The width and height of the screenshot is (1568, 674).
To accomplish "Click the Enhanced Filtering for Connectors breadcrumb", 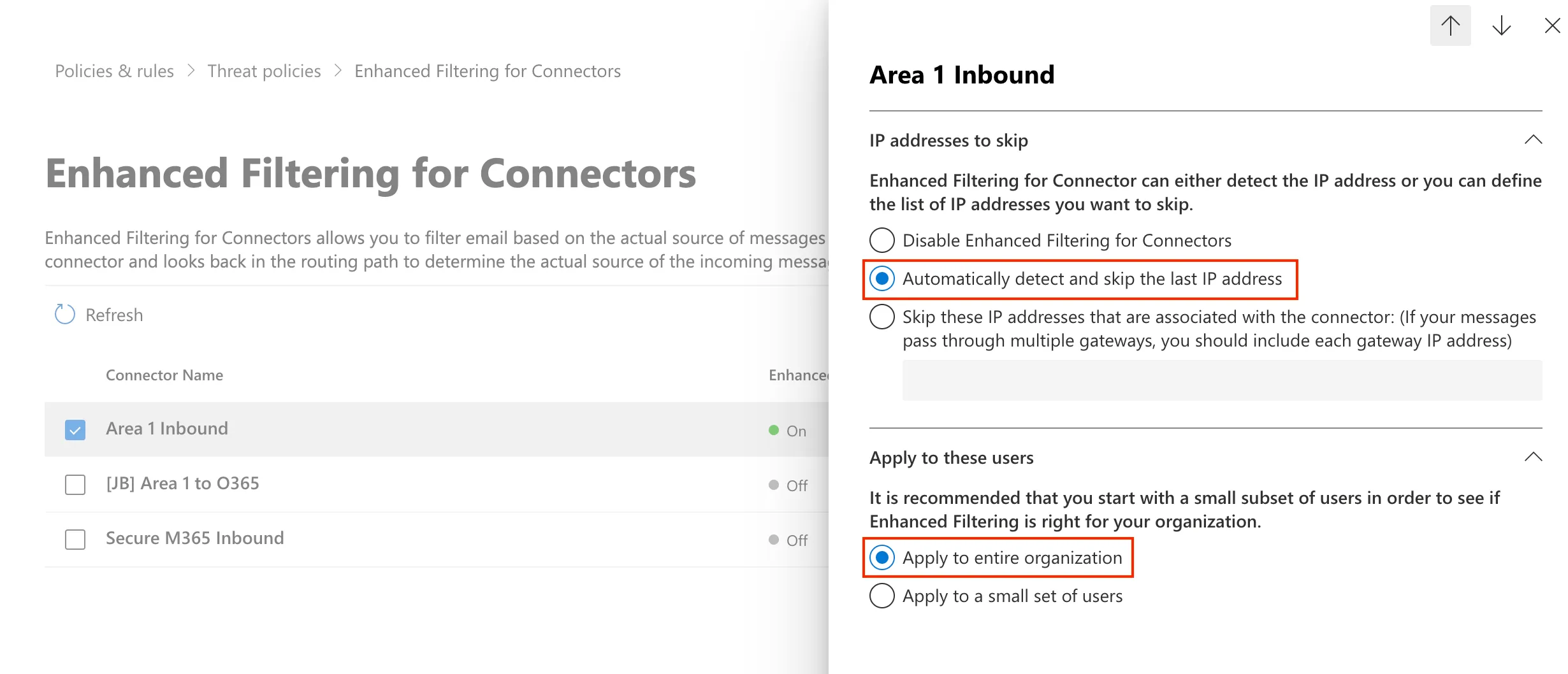I will [x=488, y=71].
